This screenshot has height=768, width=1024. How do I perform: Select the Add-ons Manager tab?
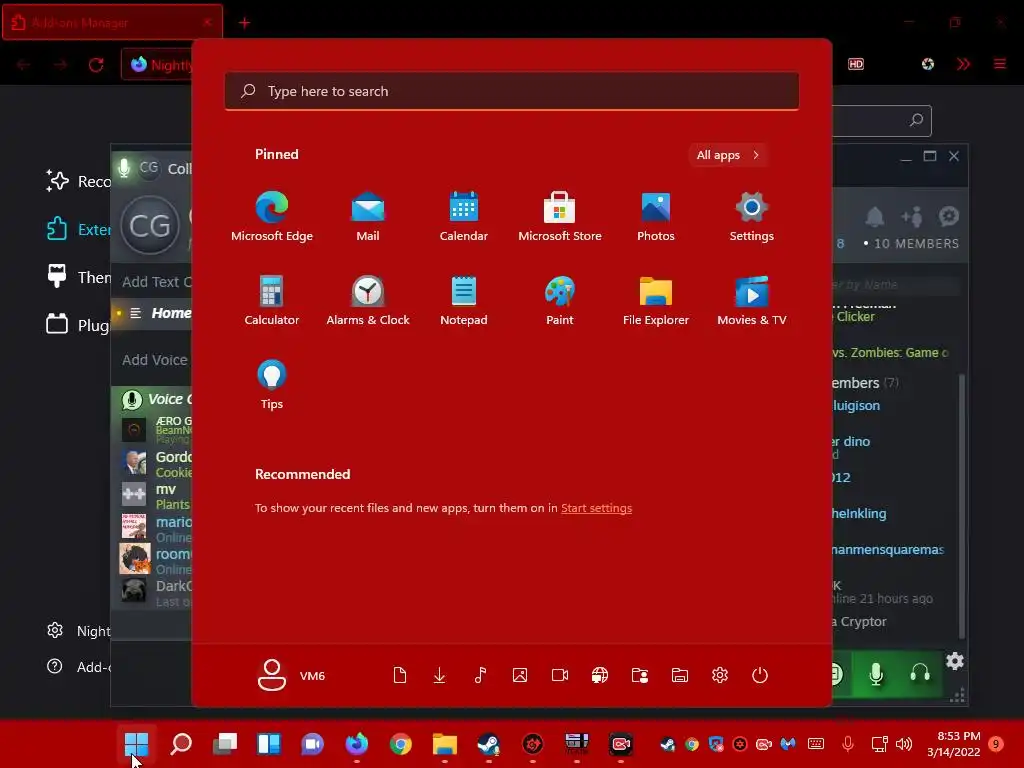tap(112, 23)
